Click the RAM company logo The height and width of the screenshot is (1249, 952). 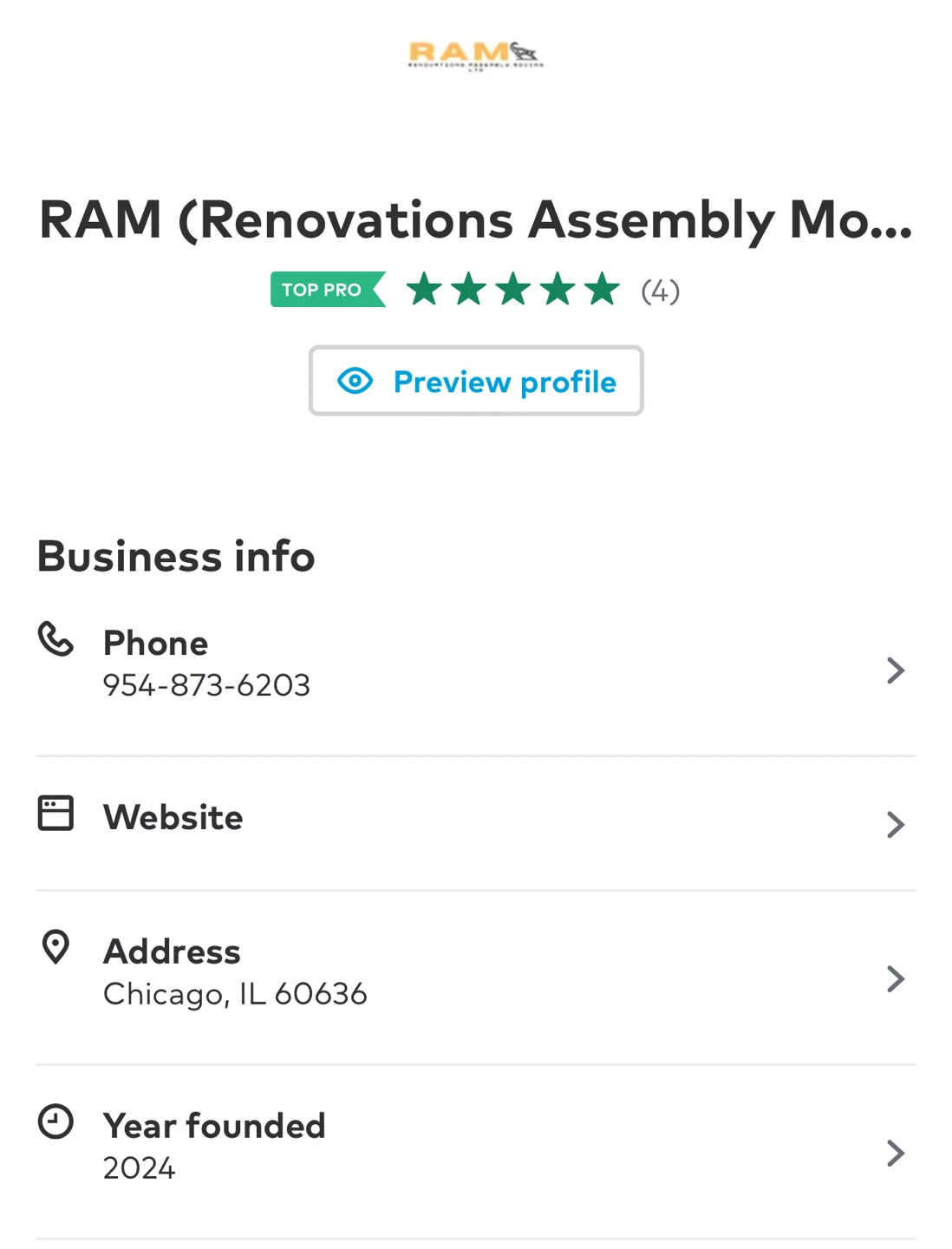[476, 56]
